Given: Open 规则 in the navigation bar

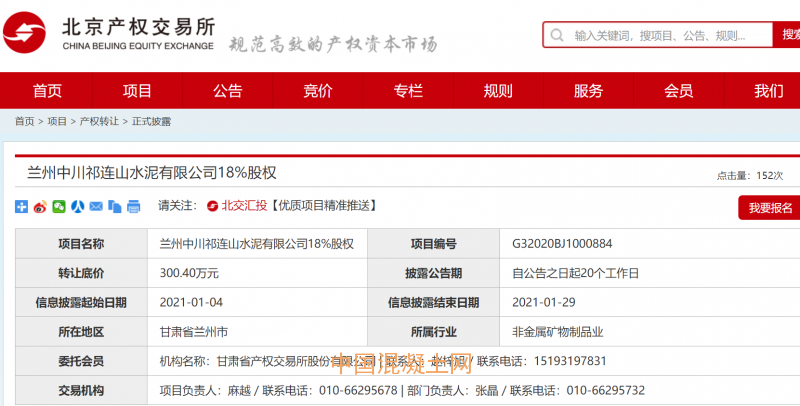Looking at the screenshot, I should tap(498, 91).
